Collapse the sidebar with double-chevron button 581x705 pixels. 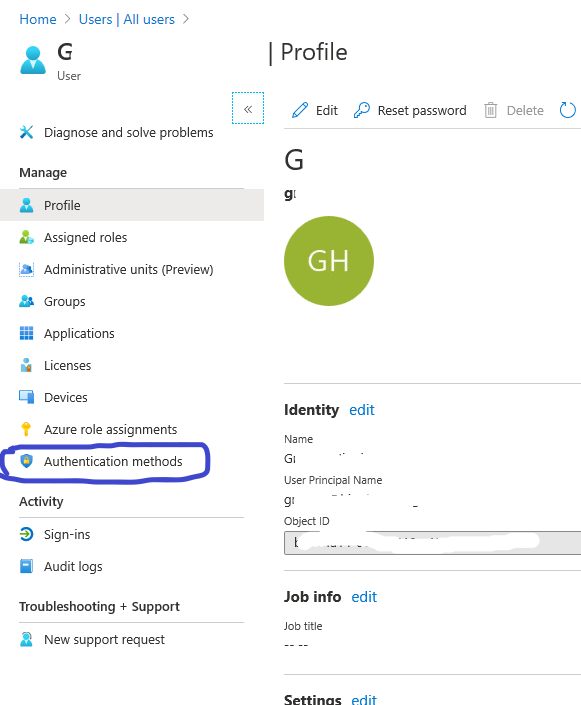pos(248,108)
